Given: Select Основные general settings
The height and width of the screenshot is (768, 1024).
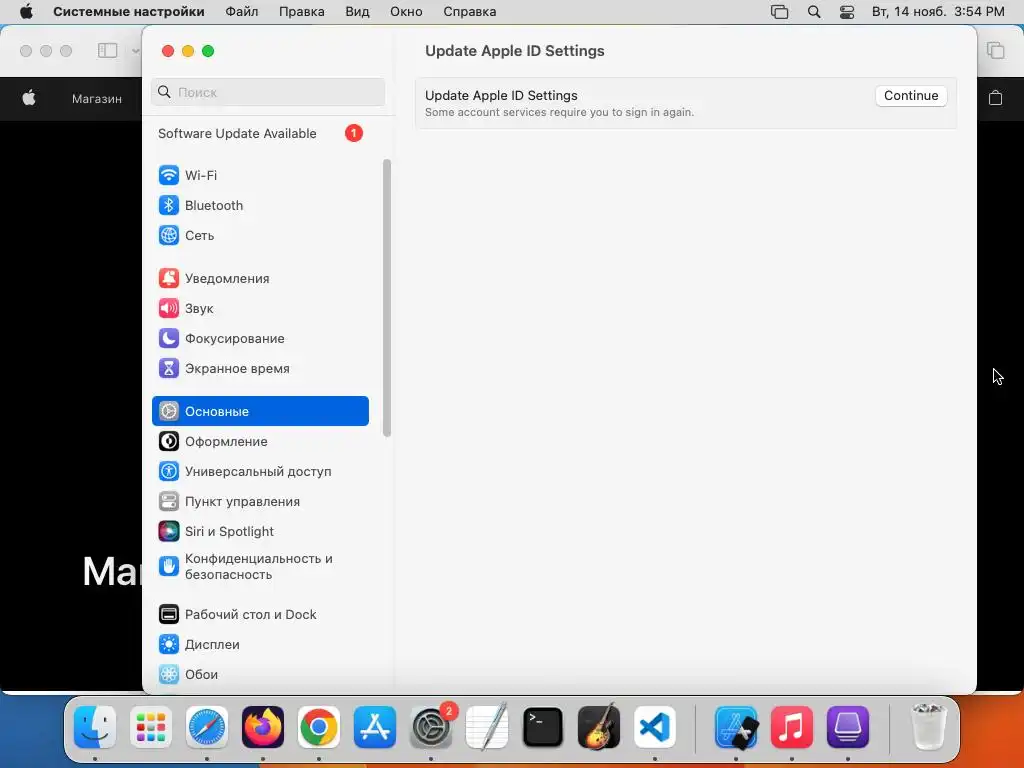Looking at the screenshot, I should point(260,411).
